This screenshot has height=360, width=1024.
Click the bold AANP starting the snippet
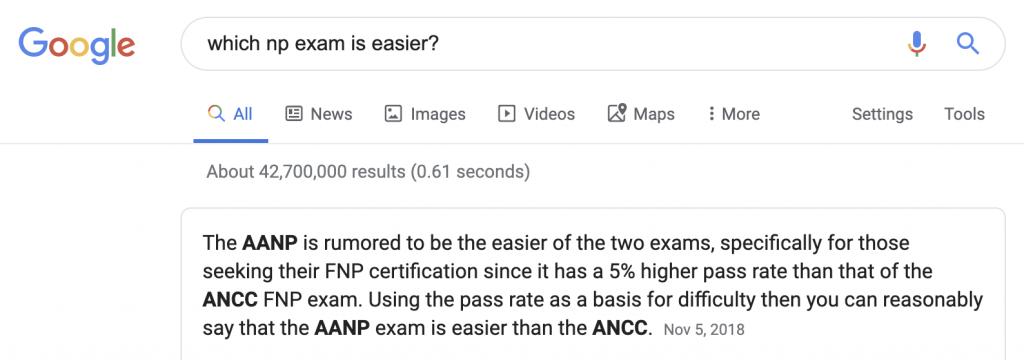pos(270,243)
